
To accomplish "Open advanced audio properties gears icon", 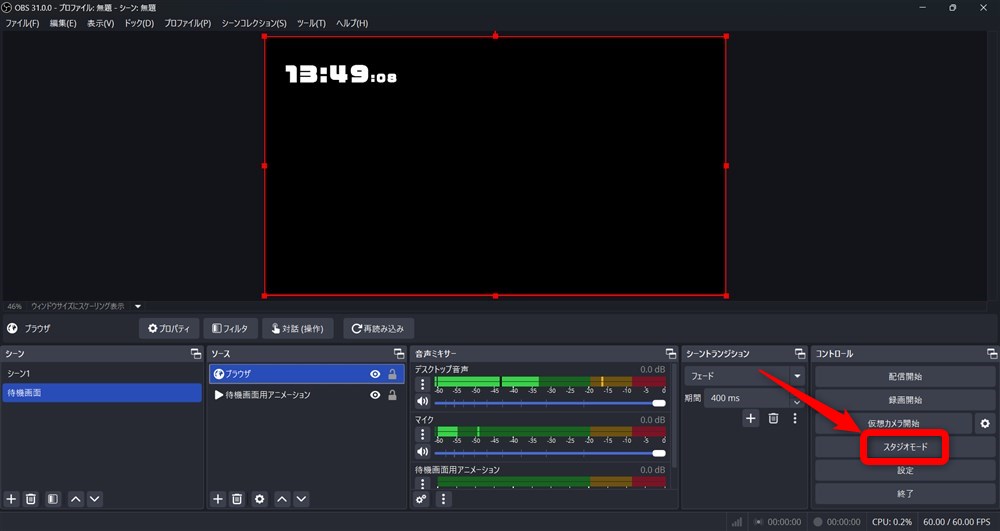I will point(422,498).
